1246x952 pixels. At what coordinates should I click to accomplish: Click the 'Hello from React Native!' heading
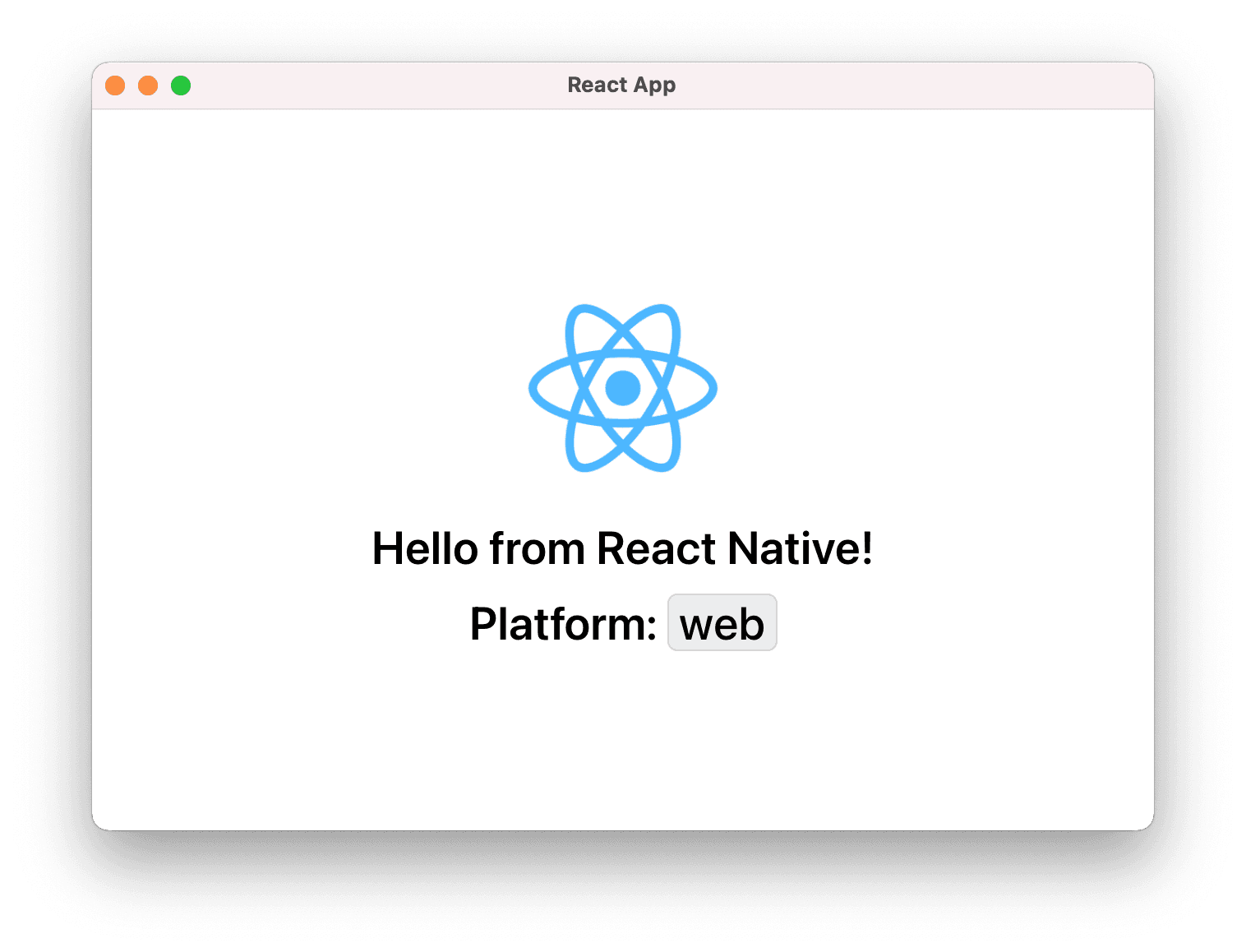(x=622, y=548)
